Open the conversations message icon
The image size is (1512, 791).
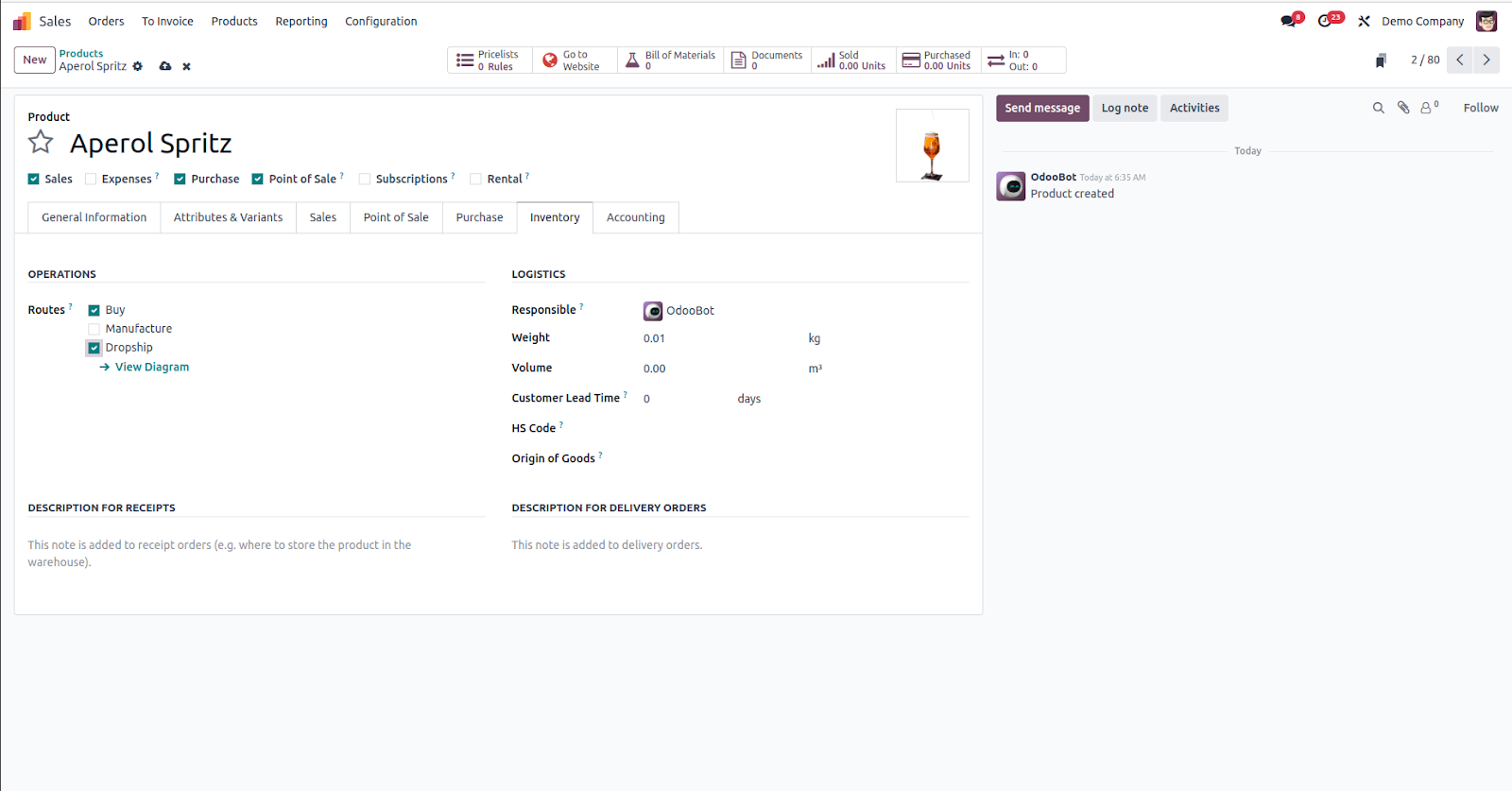tap(1290, 21)
